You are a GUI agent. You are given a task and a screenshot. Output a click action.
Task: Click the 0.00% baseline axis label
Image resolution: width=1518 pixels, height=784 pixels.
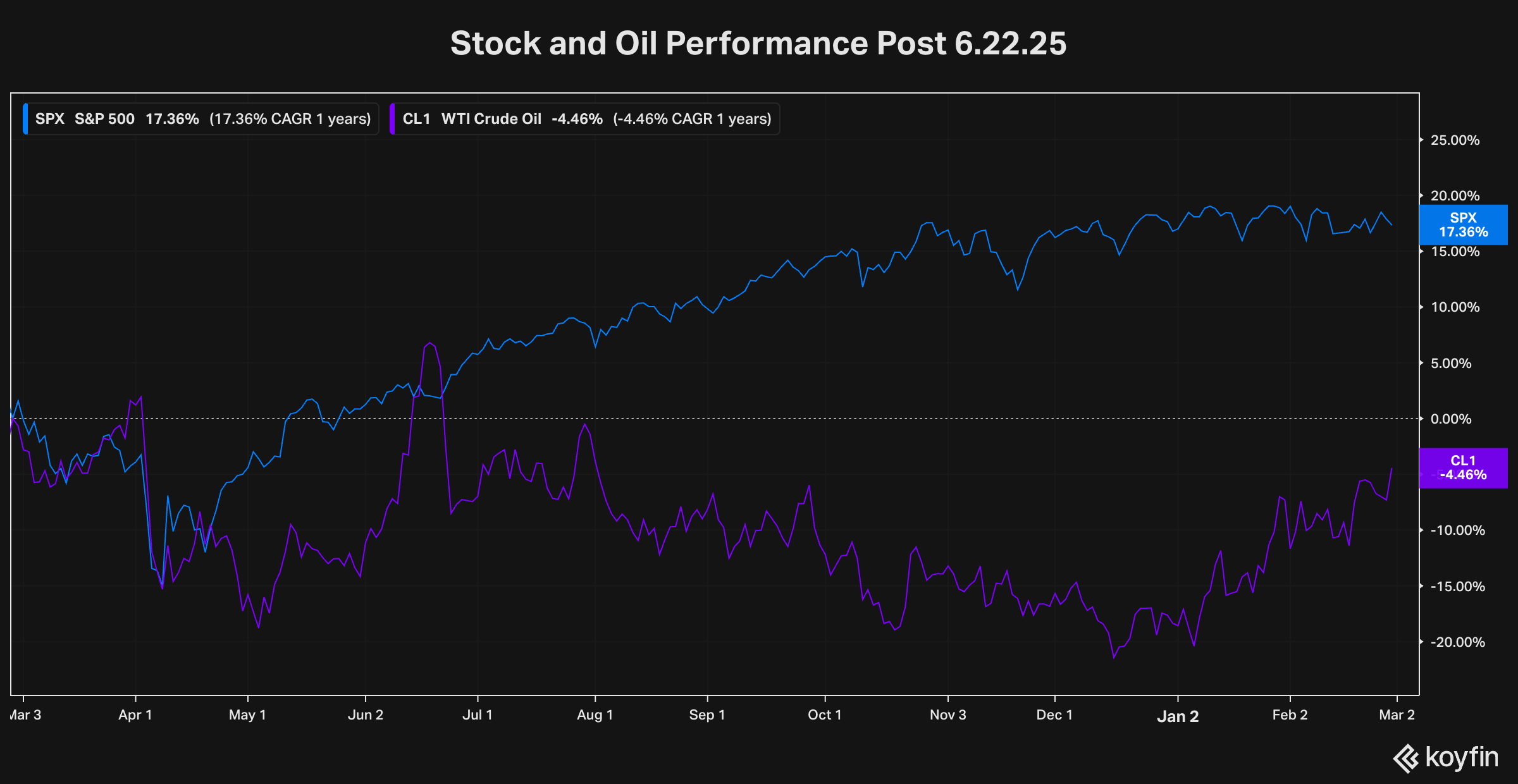pyautogui.click(x=1451, y=419)
